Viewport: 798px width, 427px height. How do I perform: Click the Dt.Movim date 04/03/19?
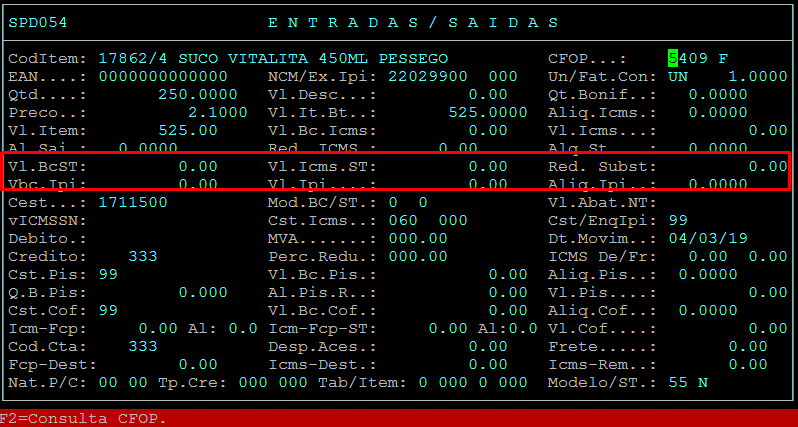(707, 238)
